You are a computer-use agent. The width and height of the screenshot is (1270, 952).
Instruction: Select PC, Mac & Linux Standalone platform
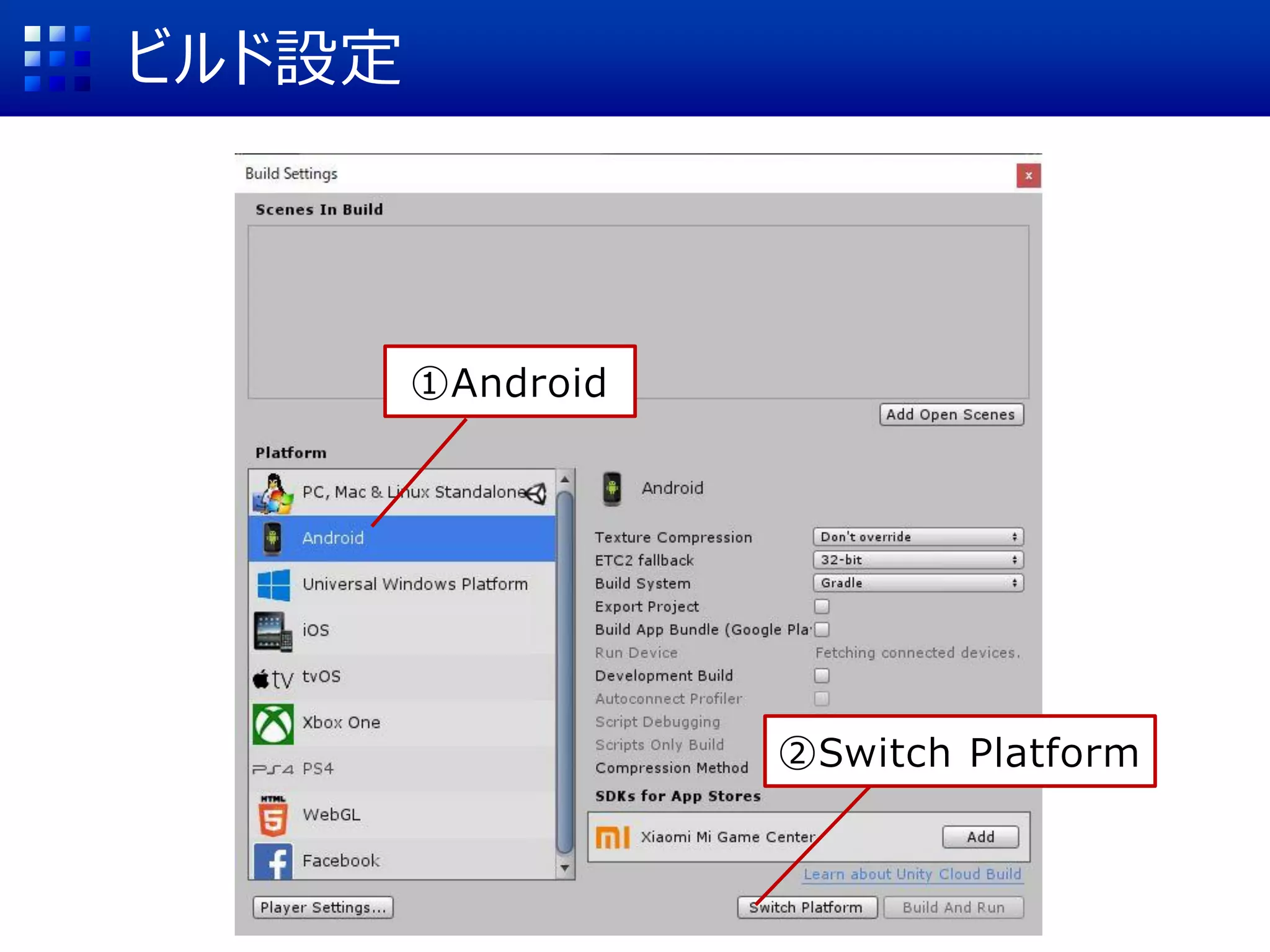tap(402, 493)
